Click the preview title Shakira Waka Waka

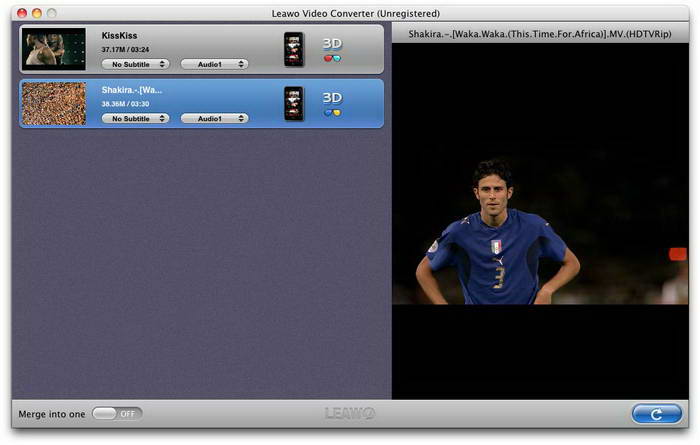pos(540,33)
